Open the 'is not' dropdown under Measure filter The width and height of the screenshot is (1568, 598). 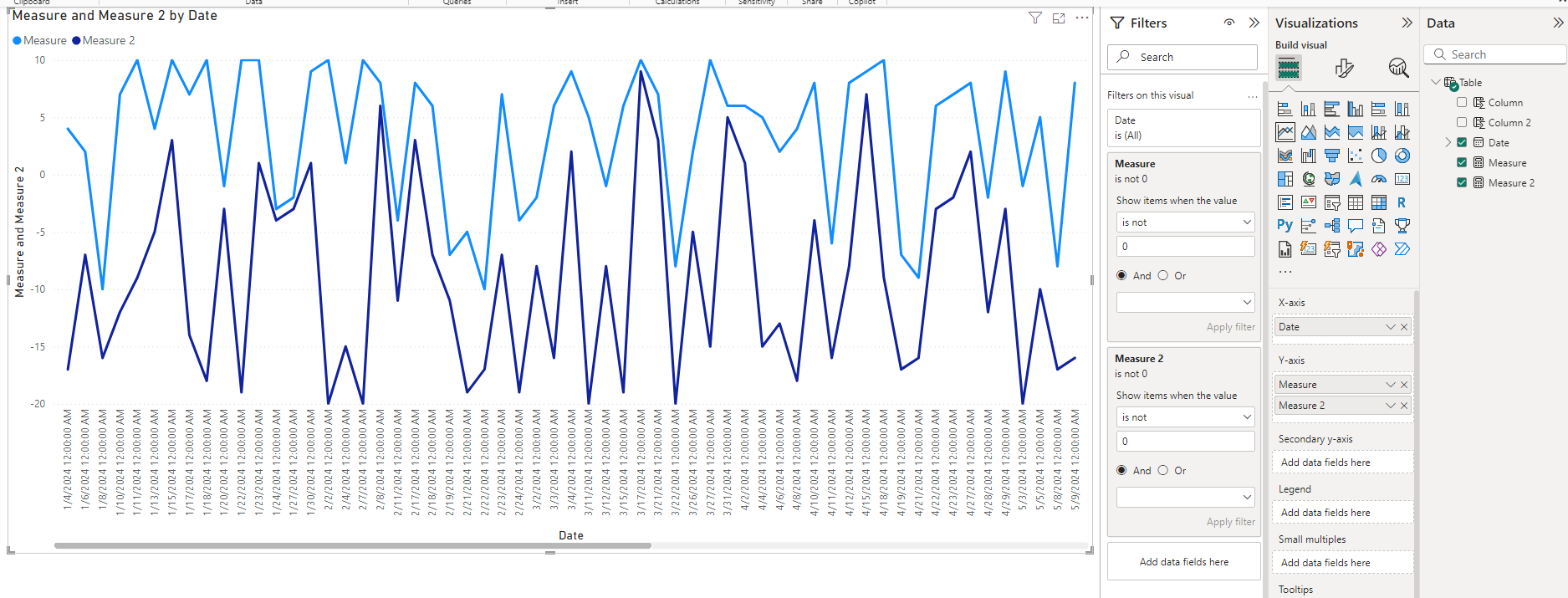(1186, 222)
